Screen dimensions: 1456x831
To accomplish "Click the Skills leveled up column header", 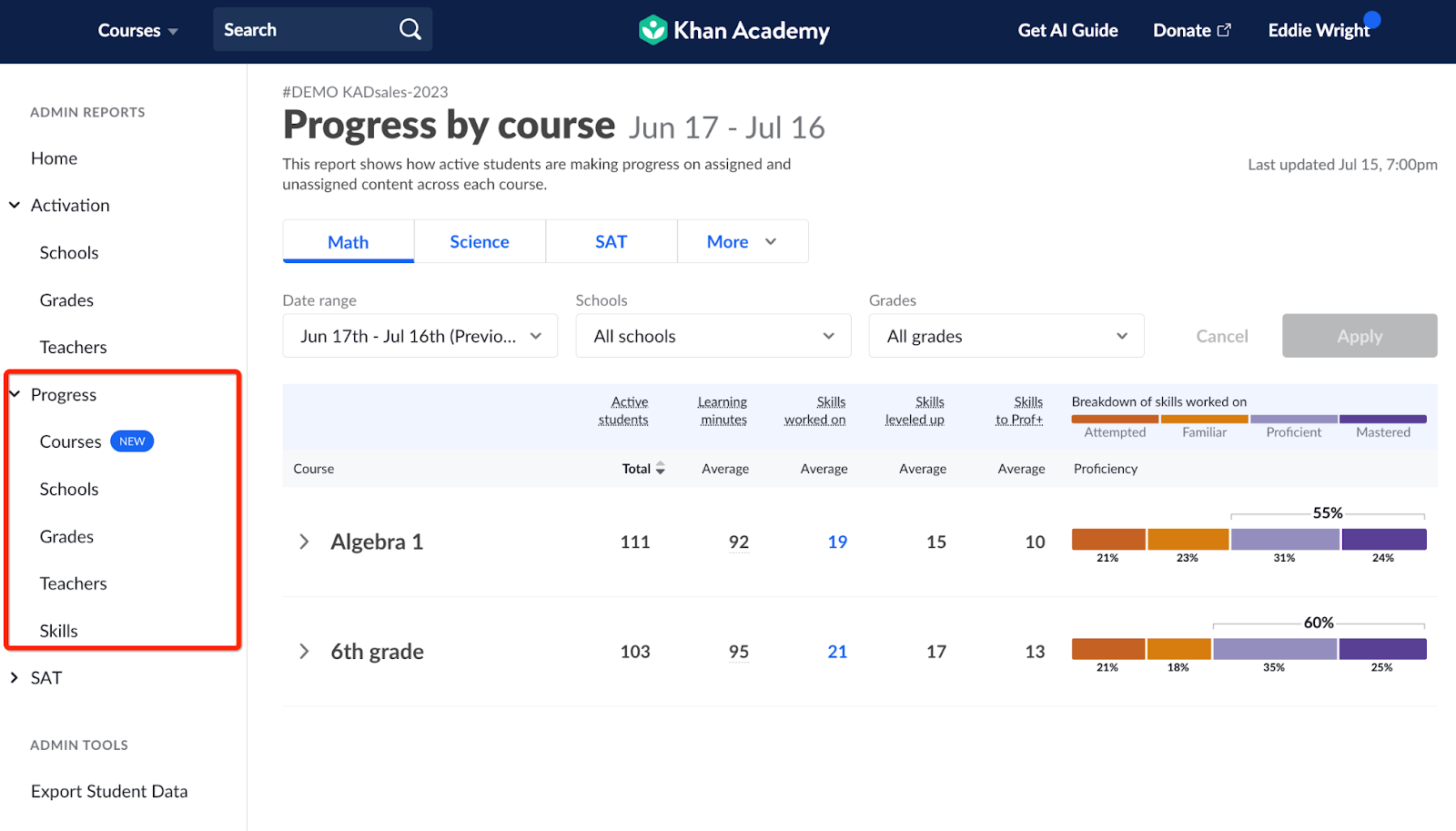I will (915, 410).
